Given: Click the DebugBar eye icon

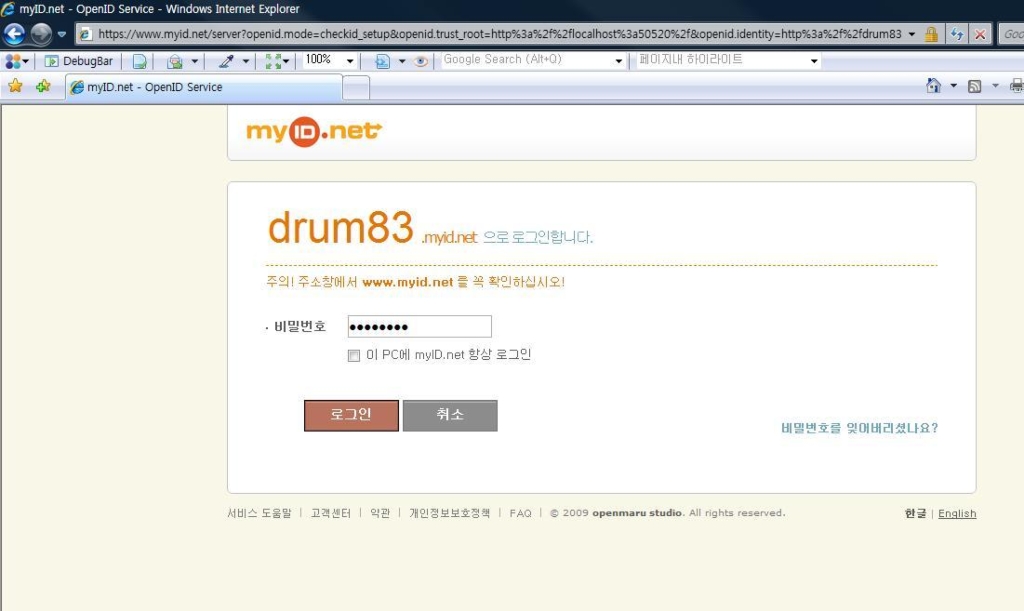Looking at the screenshot, I should click(421, 61).
